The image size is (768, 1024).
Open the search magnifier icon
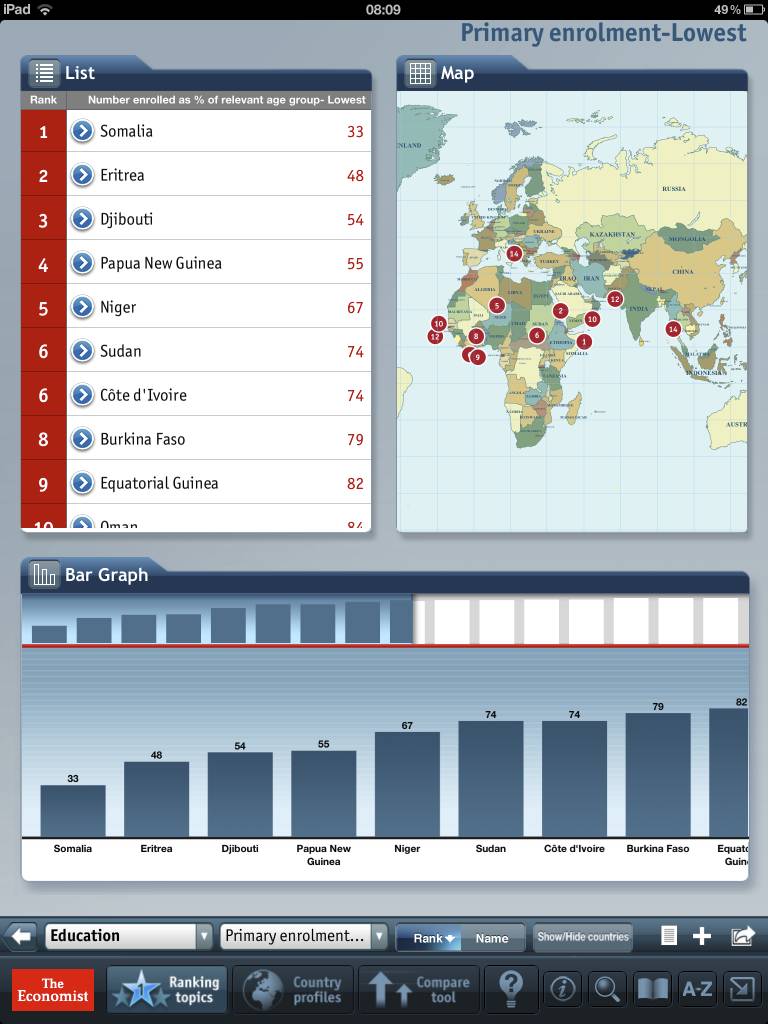click(607, 989)
